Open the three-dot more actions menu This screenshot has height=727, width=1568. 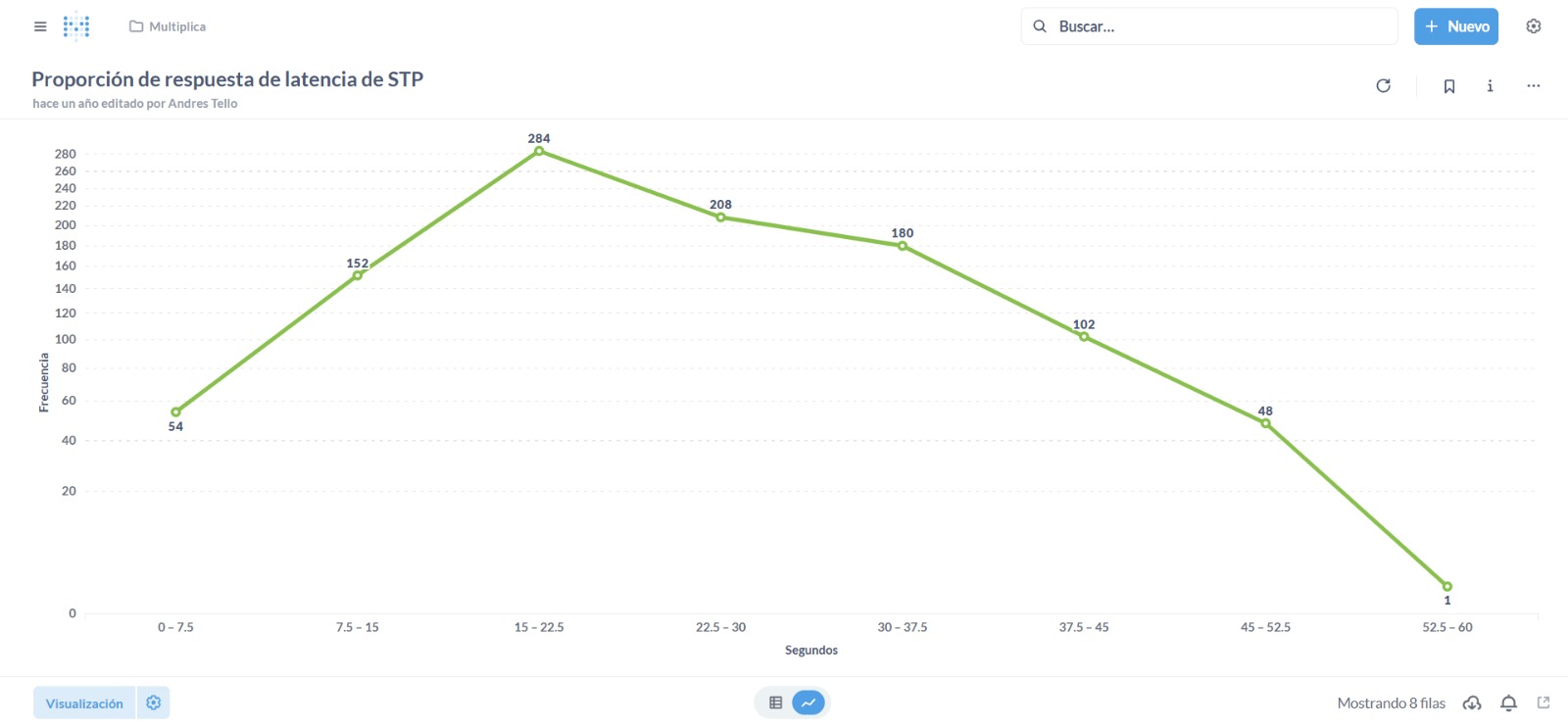point(1534,86)
